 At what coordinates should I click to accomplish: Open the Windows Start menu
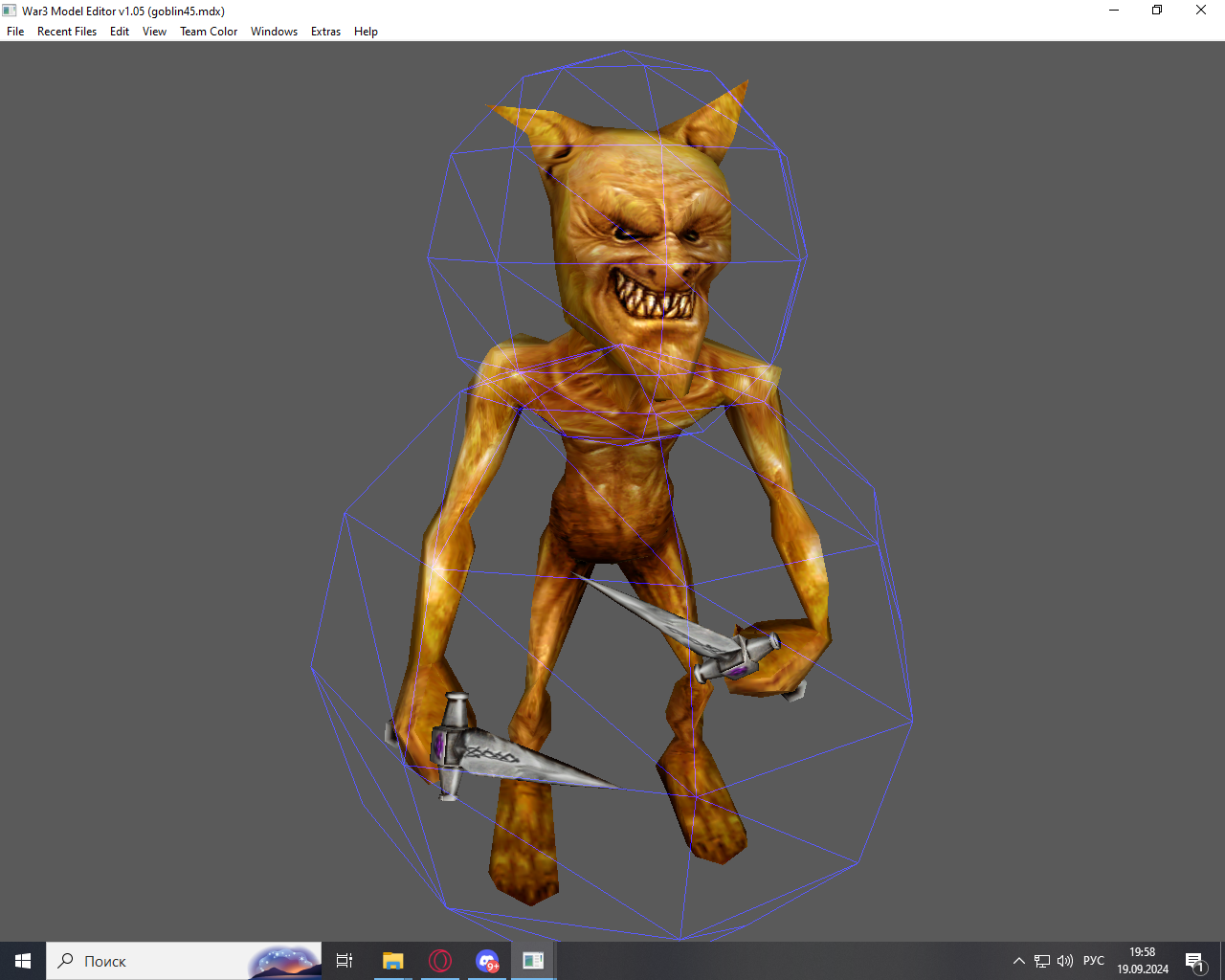pos(23,961)
